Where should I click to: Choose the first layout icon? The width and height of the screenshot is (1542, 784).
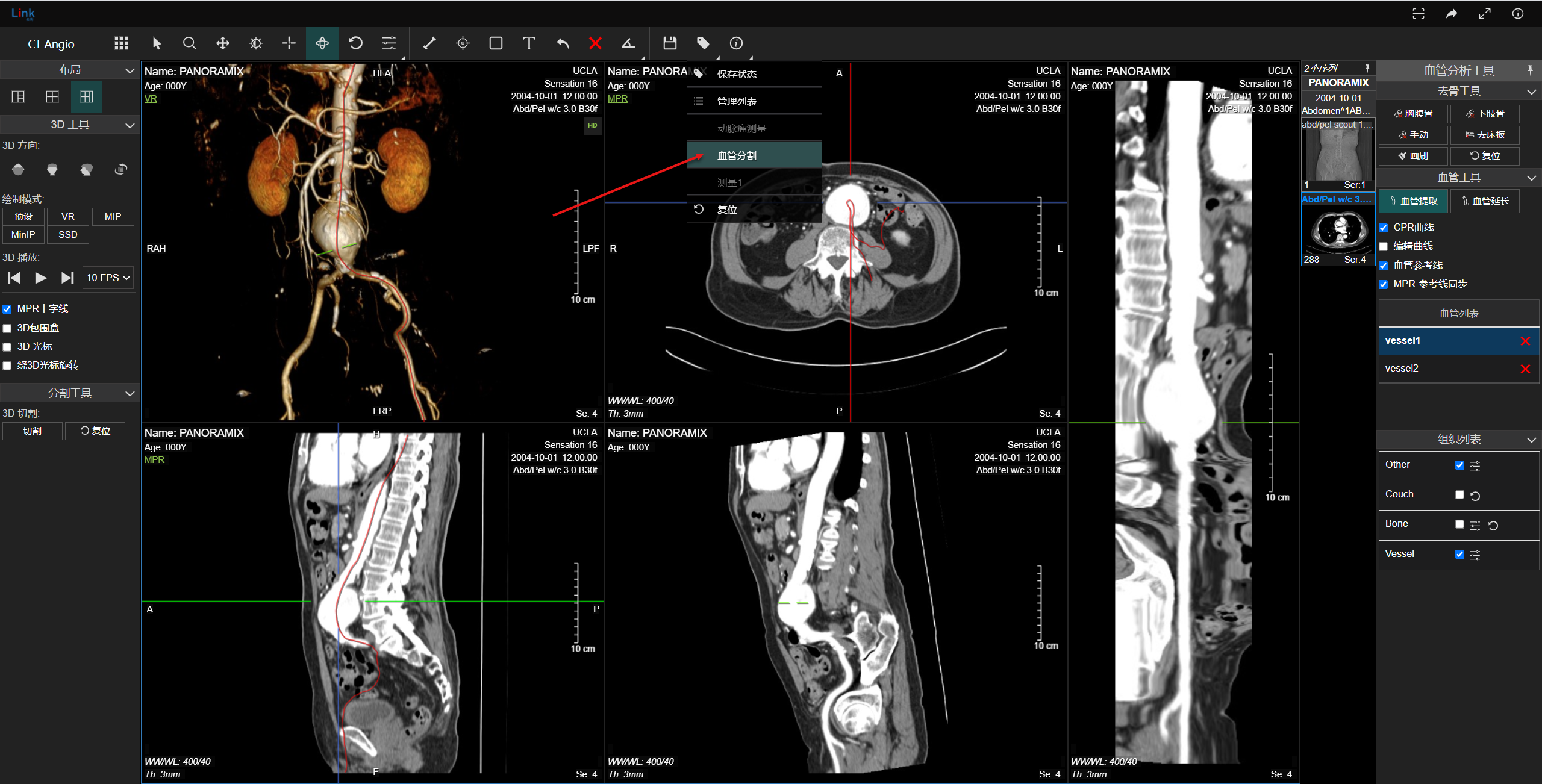pos(19,97)
